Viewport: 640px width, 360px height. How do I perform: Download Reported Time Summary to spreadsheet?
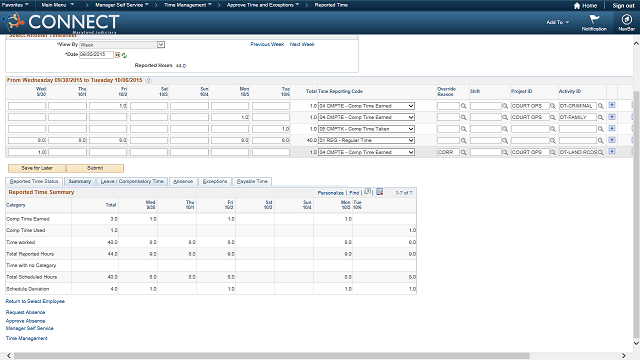(x=380, y=192)
